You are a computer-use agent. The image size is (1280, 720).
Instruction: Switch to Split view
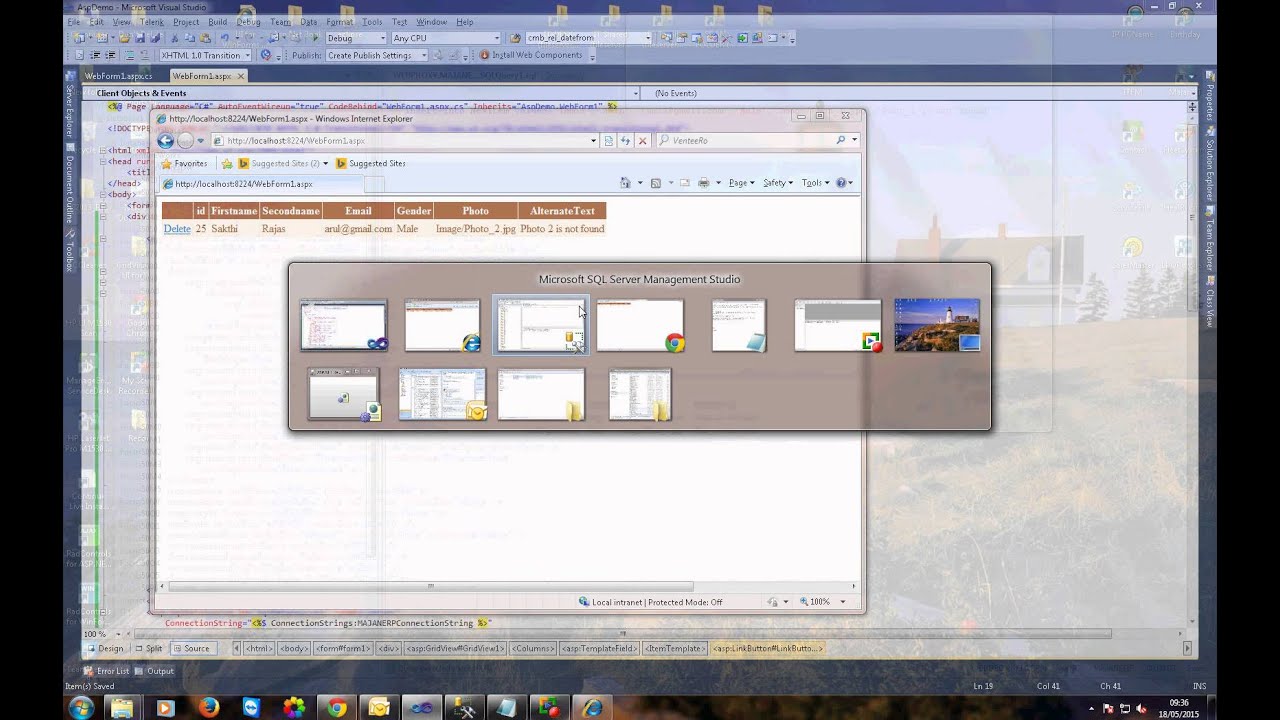149,648
